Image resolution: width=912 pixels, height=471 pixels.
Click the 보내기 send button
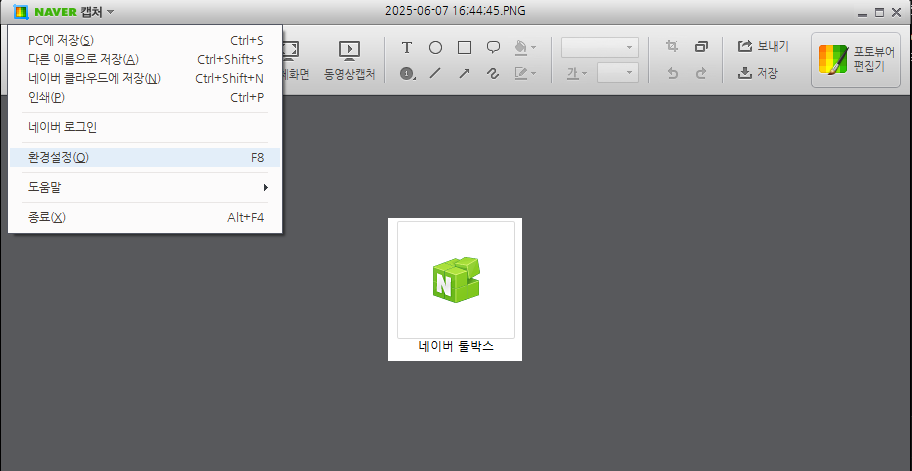pos(763,47)
